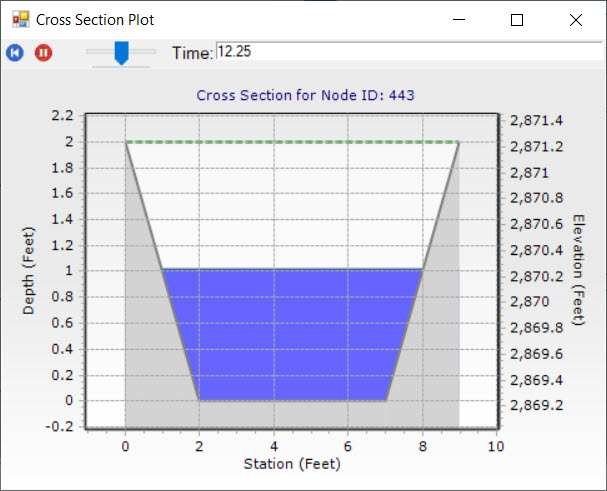The width and height of the screenshot is (607, 491).
Task: Click the blue rewind-to-start button
Action: pyautogui.click(x=15, y=52)
